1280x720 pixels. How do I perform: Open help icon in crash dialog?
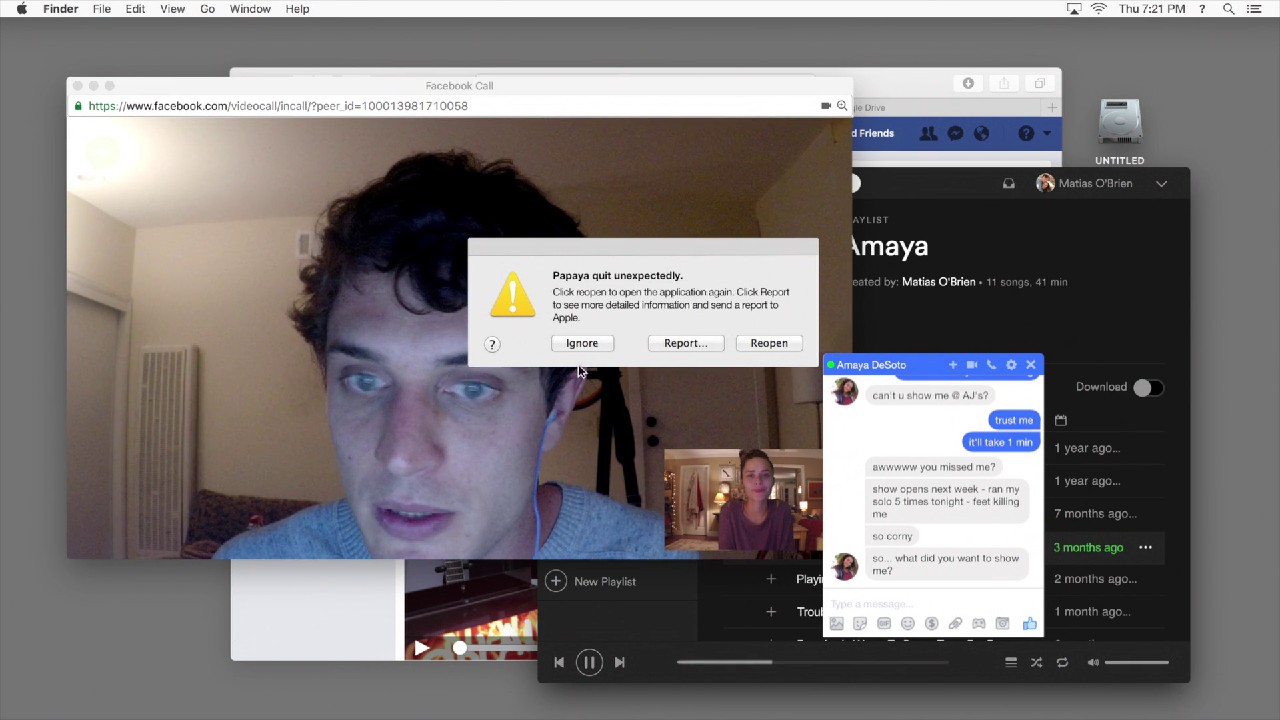(492, 344)
